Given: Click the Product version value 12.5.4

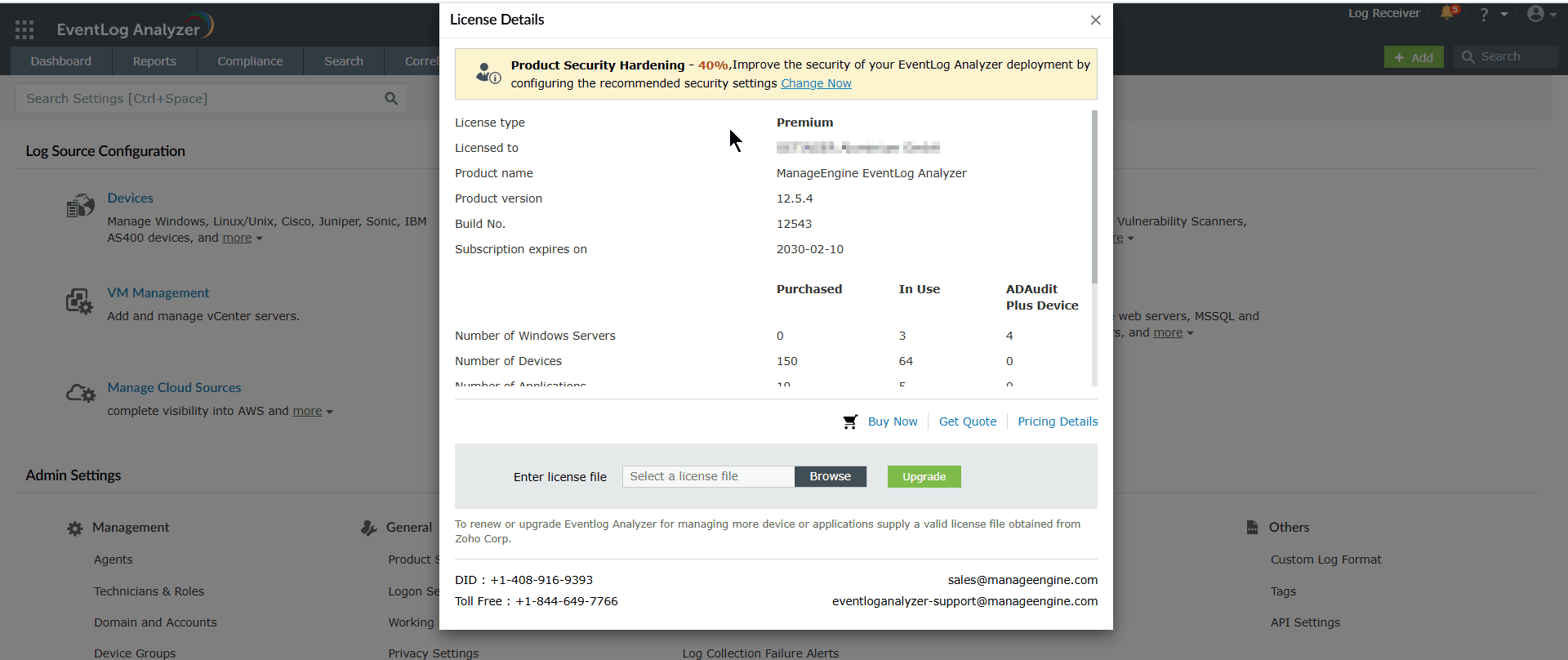Looking at the screenshot, I should 795,198.
